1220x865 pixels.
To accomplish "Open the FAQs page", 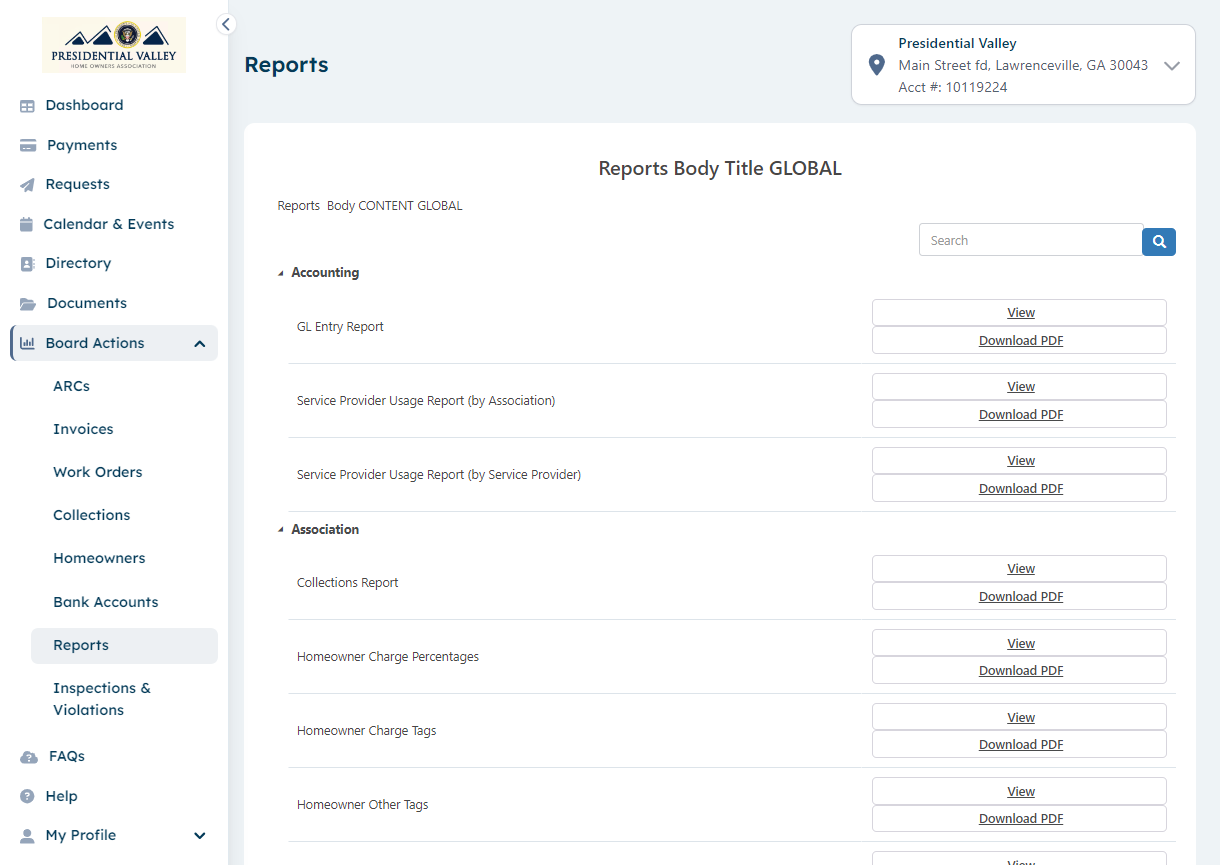I will [x=66, y=756].
